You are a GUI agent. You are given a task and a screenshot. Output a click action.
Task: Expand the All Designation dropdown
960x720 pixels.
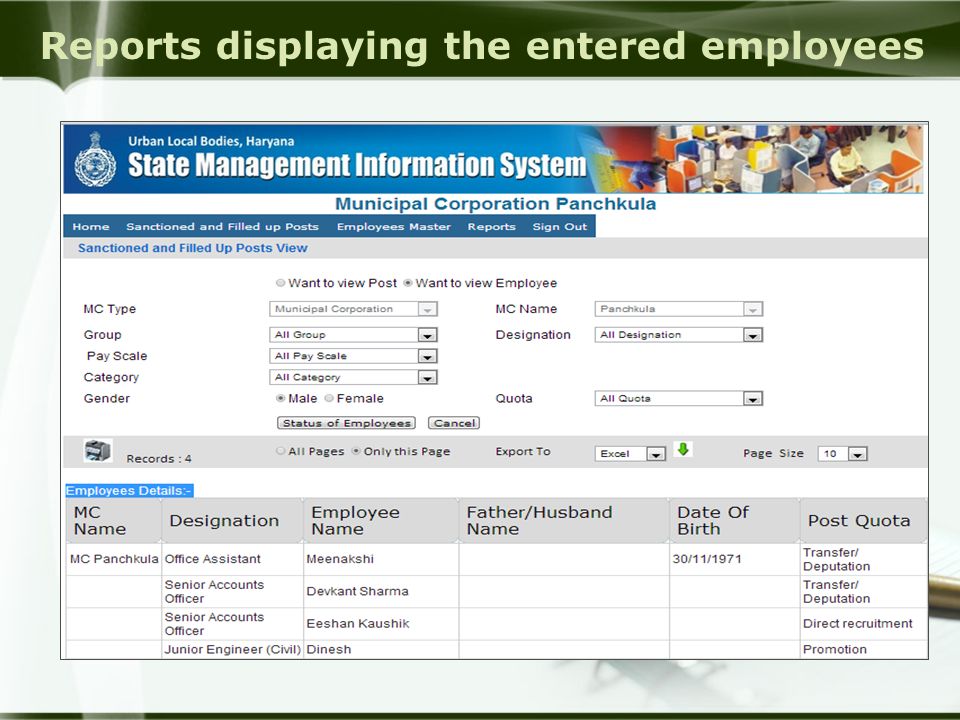pos(678,335)
